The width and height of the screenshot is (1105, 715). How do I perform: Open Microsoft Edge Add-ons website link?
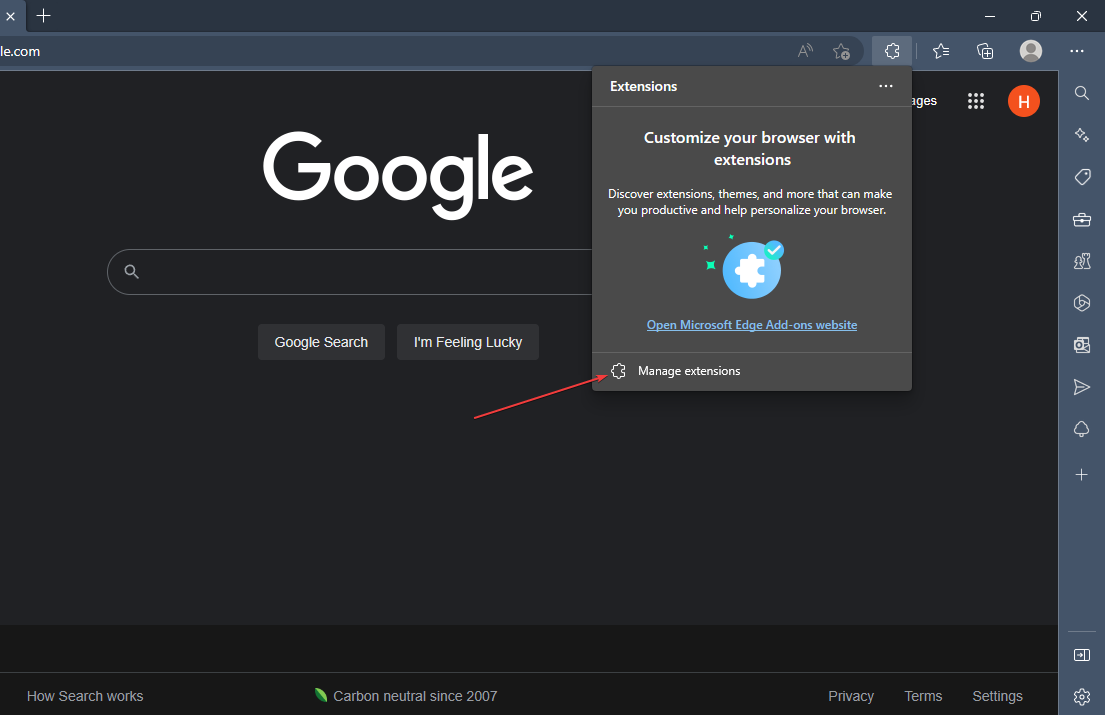[x=752, y=325]
